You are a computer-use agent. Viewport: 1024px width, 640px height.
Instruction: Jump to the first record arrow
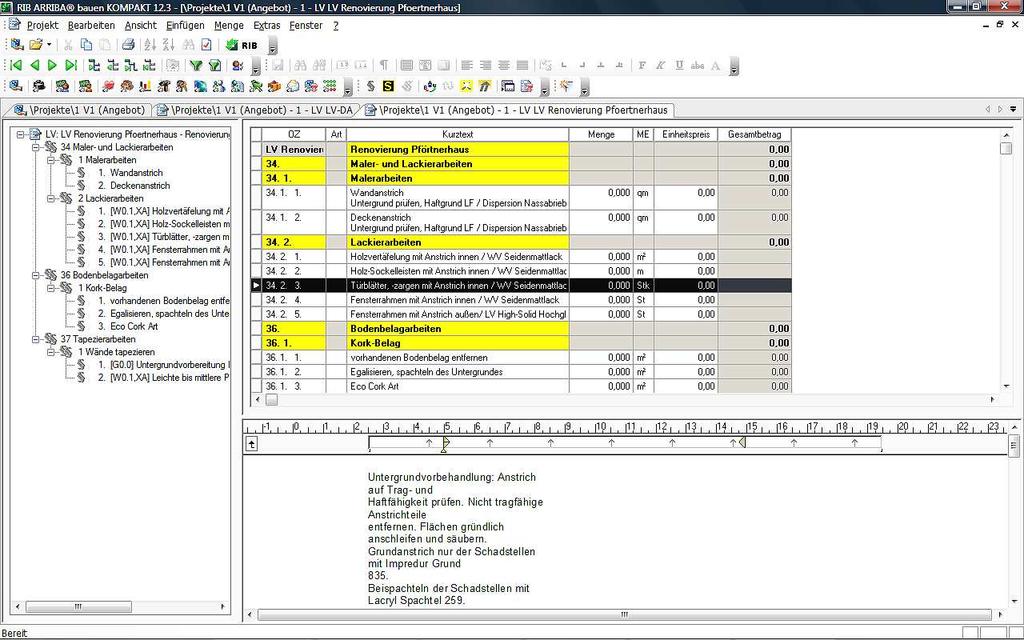point(16,65)
